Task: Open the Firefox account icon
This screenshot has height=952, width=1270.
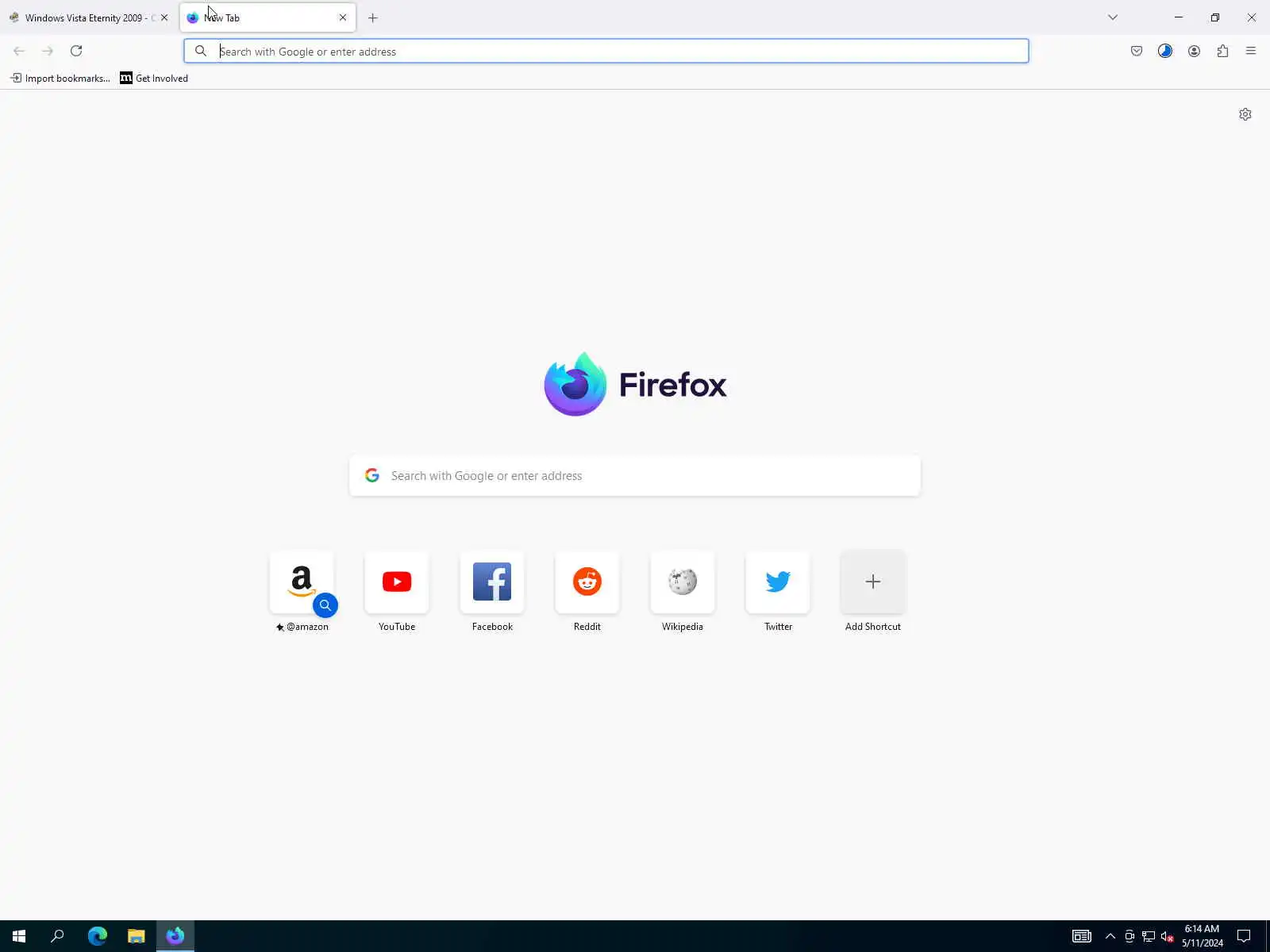Action: click(x=1194, y=51)
